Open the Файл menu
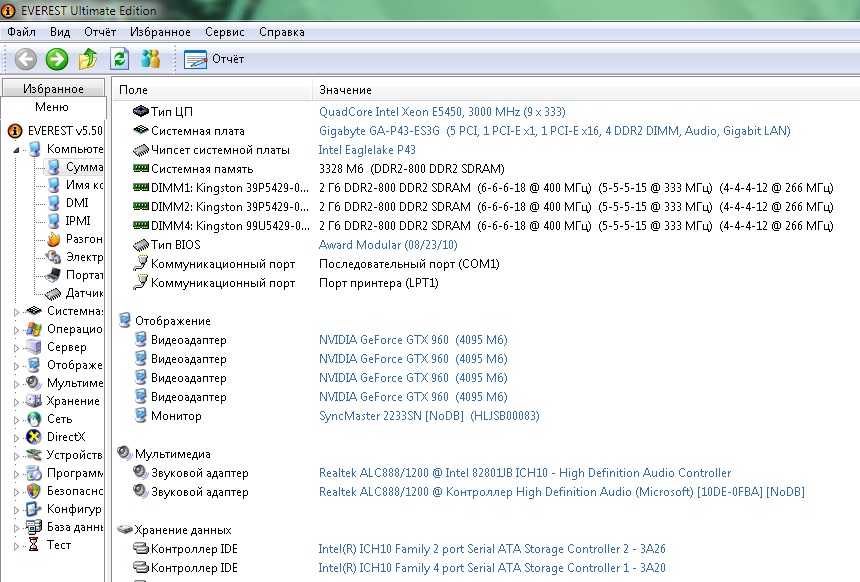The height and width of the screenshot is (582, 860). coord(21,32)
